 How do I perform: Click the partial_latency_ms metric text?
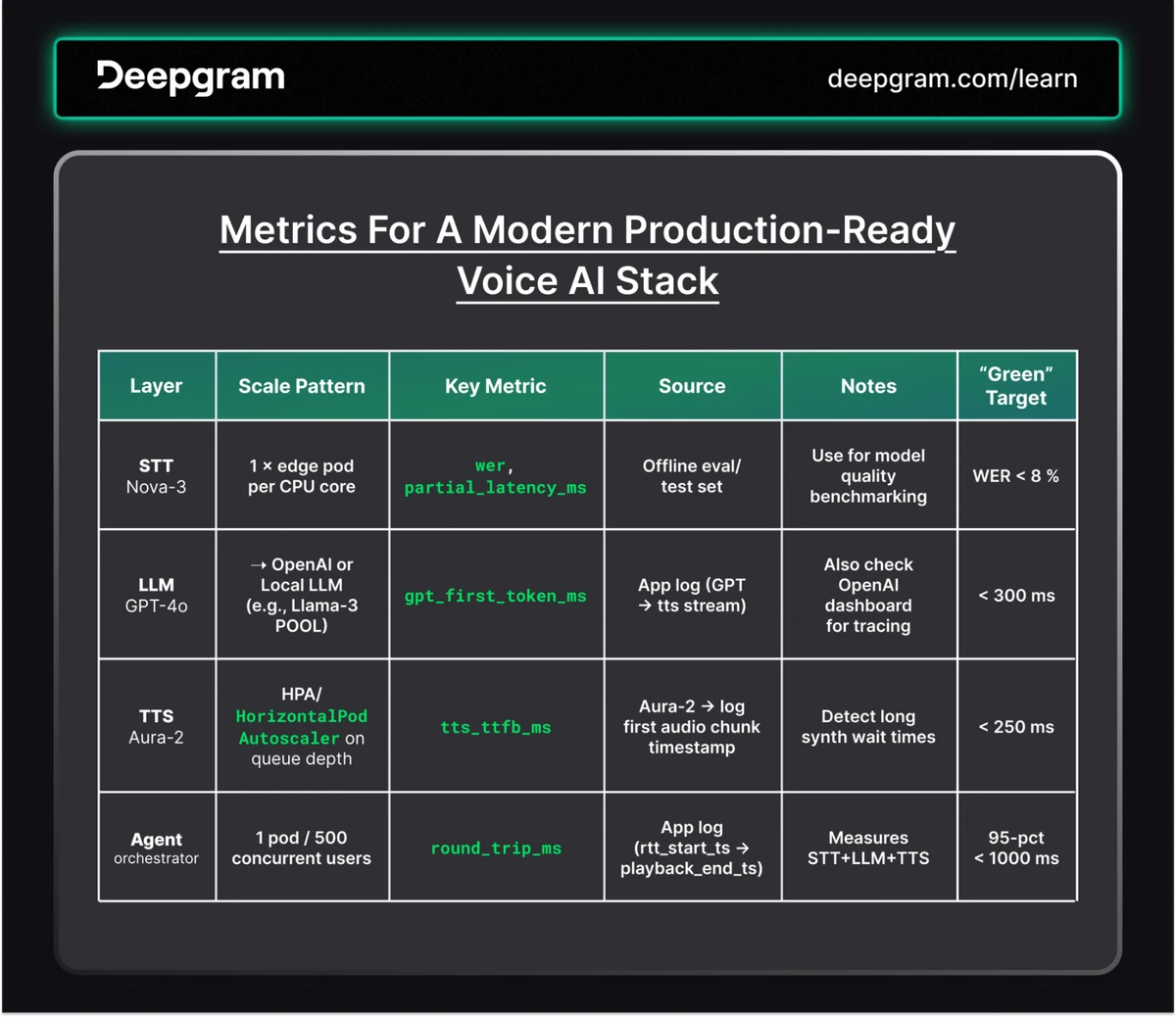[x=496, y=487]
